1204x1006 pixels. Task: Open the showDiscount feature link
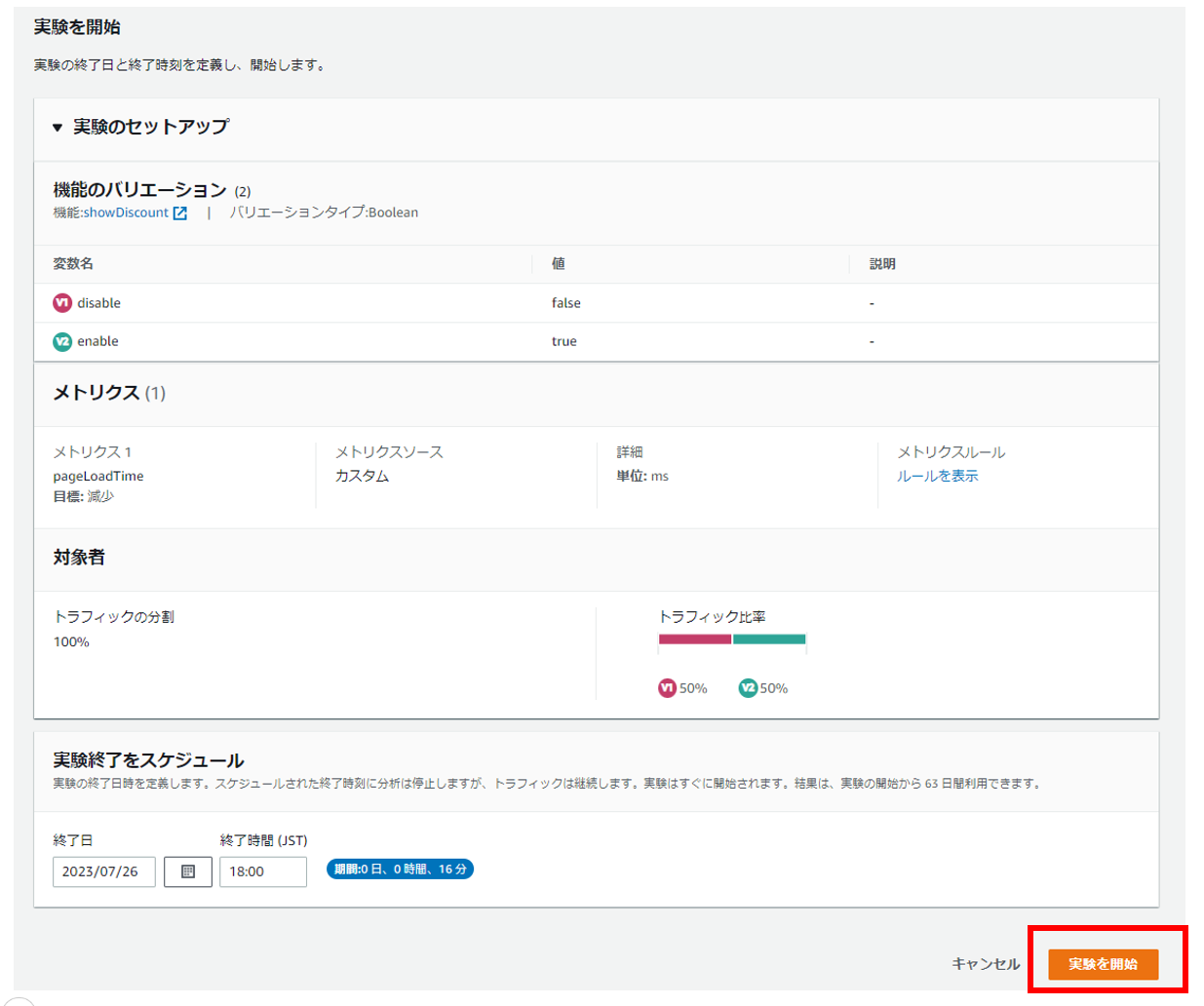click(x=125, y=213)
